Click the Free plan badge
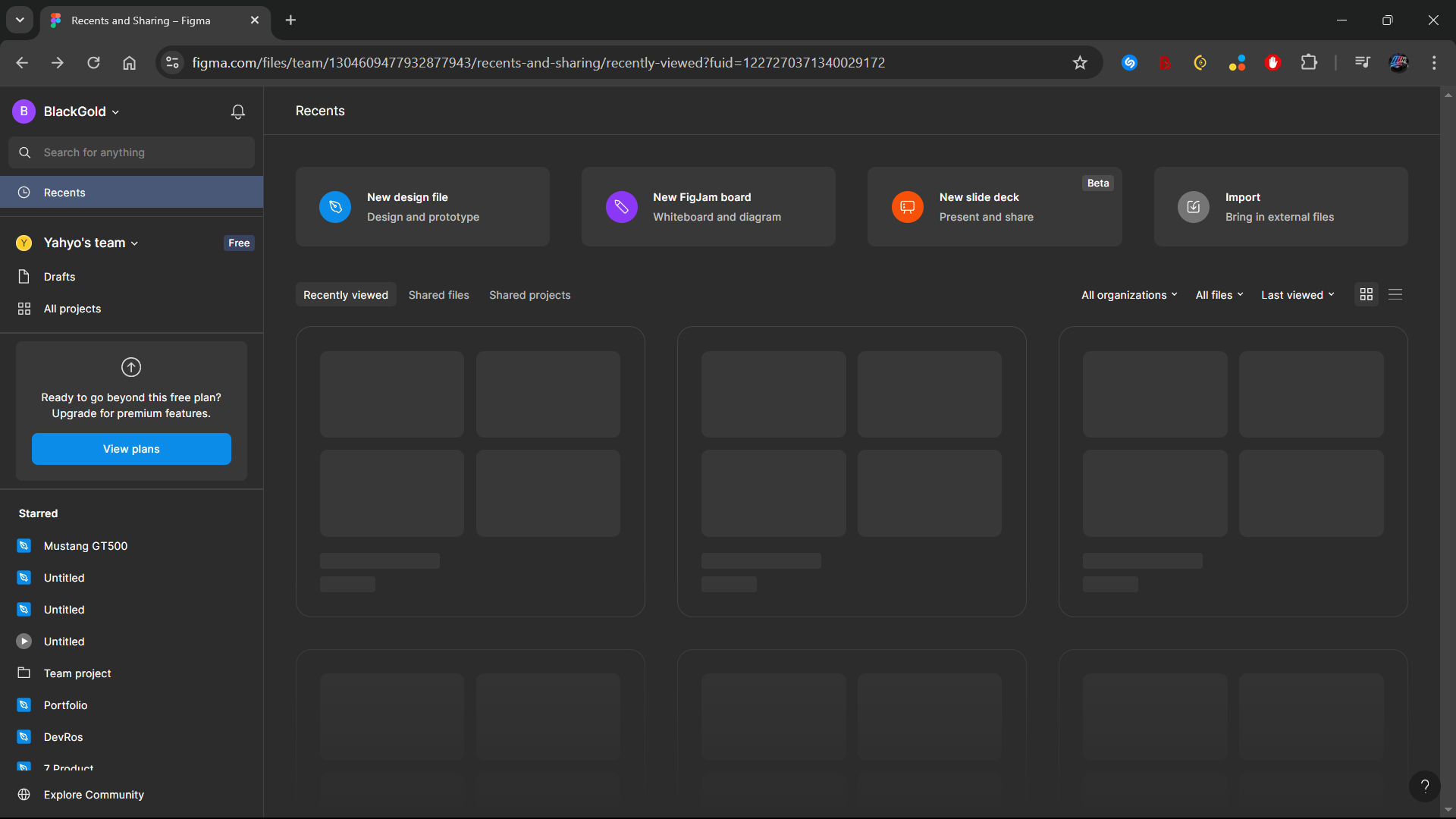This screenshot has width=1456, height=819. [x=239, y=243]
